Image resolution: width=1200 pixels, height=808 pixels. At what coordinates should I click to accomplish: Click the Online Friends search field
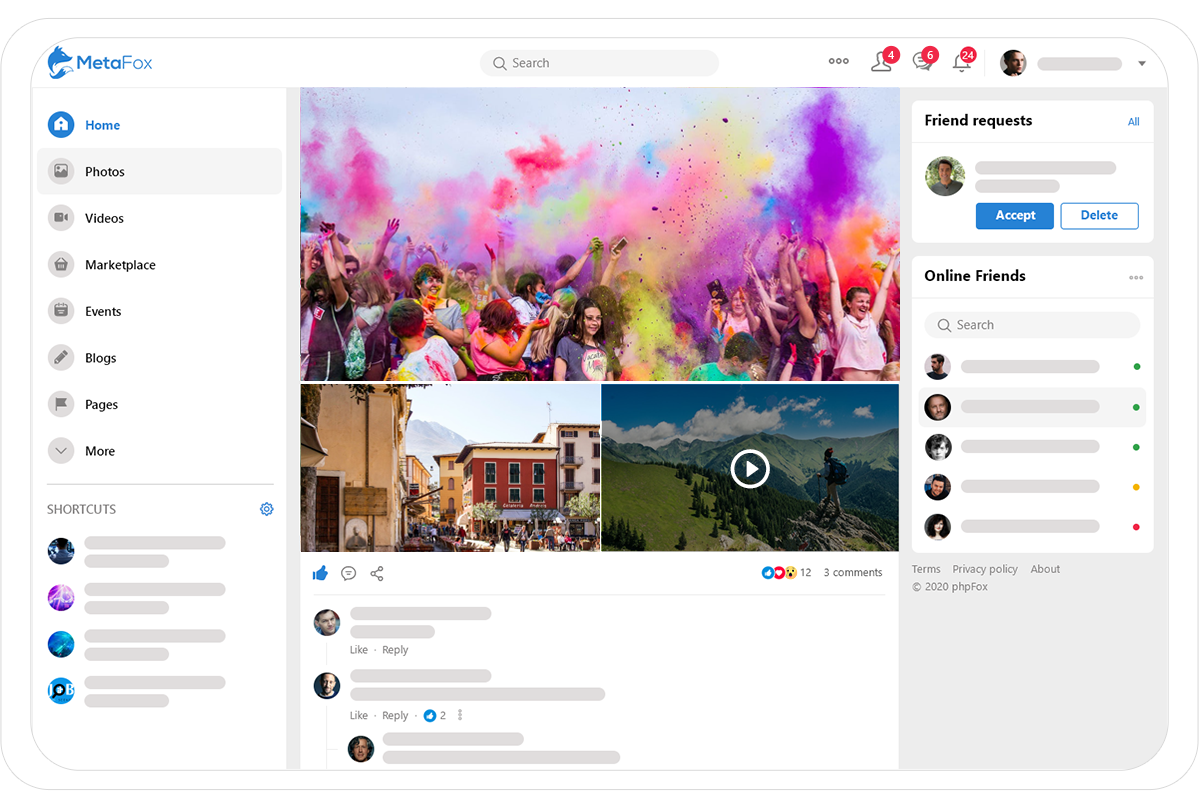pos(1032,325)
